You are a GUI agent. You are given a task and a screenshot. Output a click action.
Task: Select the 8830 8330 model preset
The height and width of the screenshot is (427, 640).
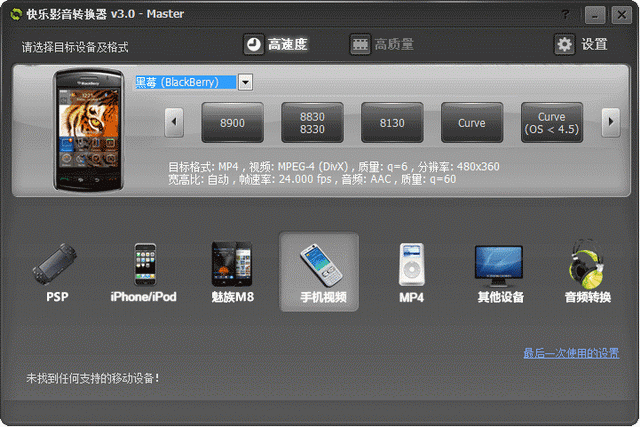point(312,122)
